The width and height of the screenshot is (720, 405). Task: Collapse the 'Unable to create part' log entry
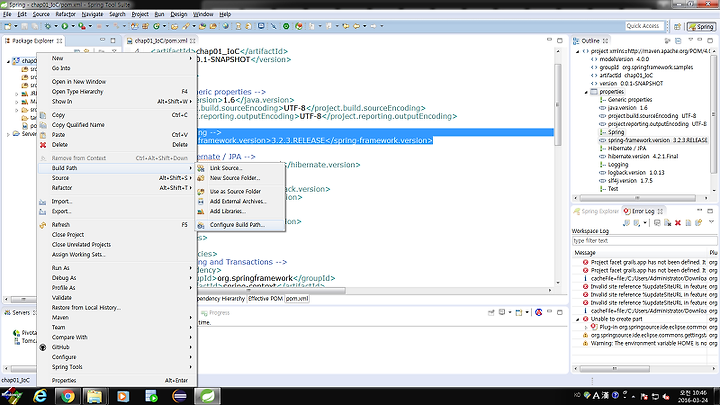578,319
